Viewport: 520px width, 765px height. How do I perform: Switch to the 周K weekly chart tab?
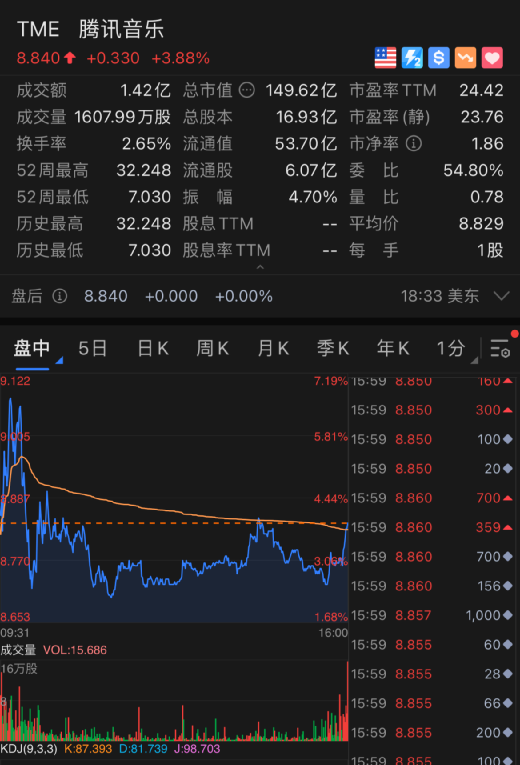(212, 348)
